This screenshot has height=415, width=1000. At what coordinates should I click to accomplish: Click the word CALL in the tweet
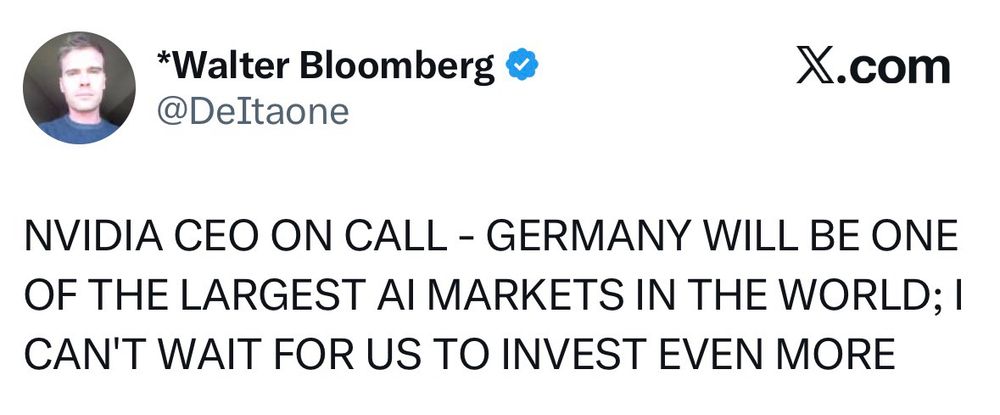(395, 236)
